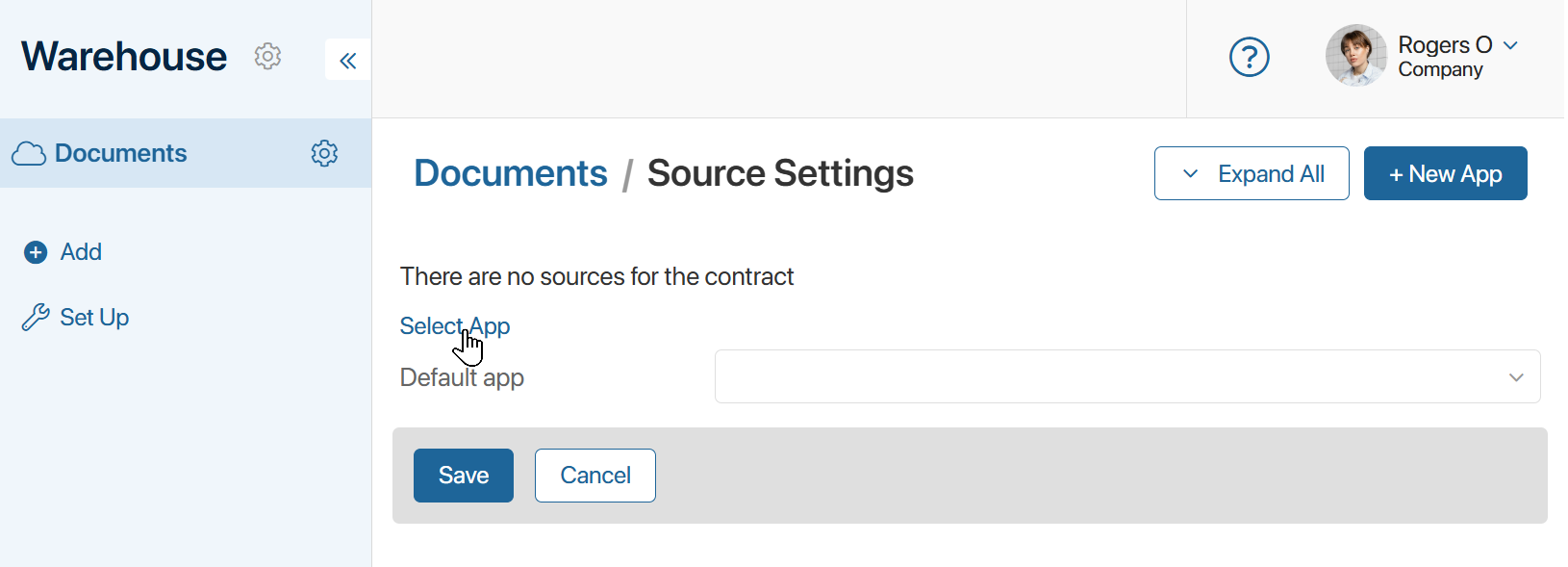Open the Rogers O profile picture

point(1355,56)
